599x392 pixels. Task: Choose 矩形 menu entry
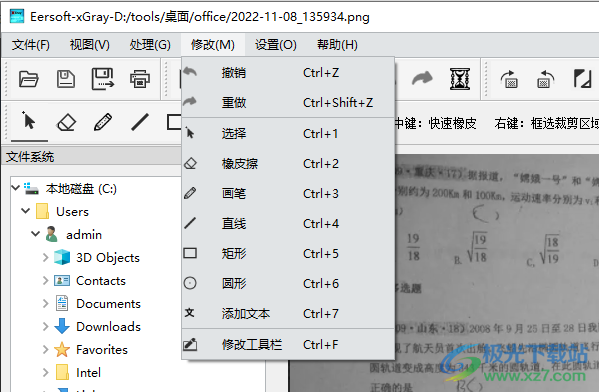[x=288, y=253]
